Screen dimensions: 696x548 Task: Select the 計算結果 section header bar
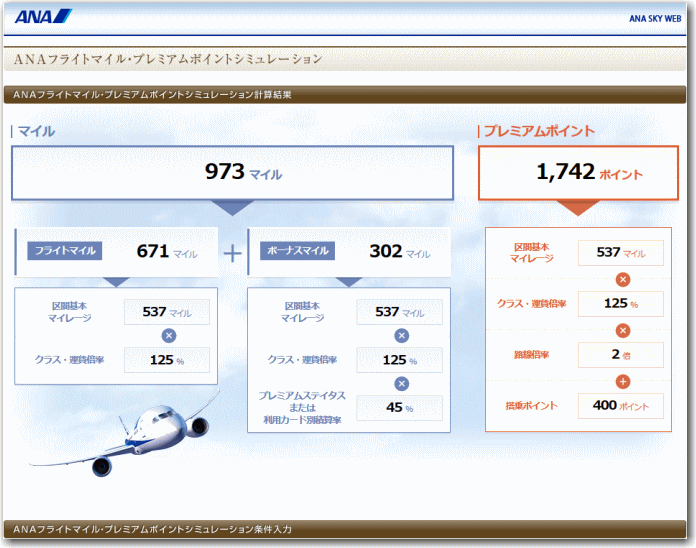pyautogui.click(x=344, y=95)
